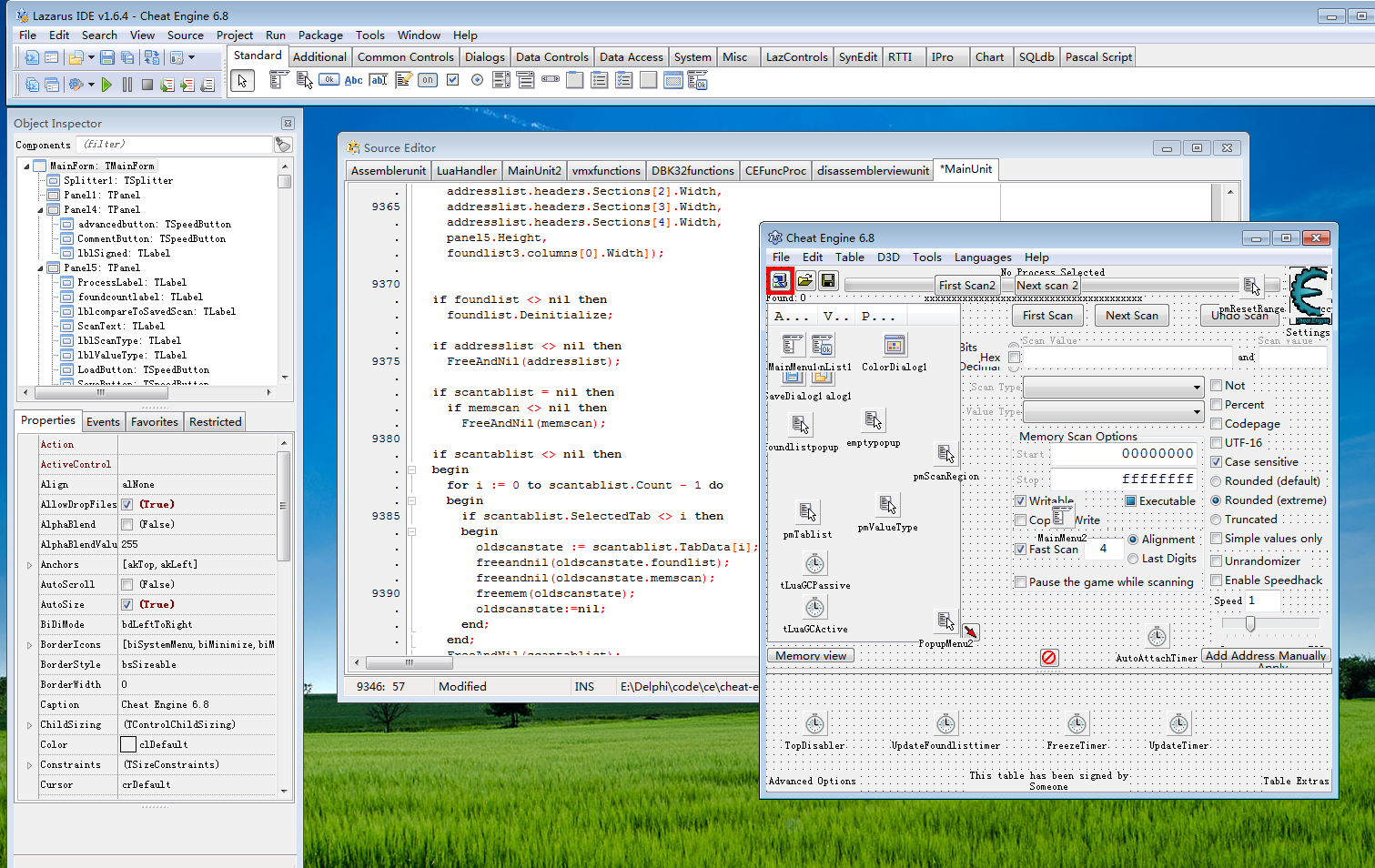Click the First Scan button
This screenshot has width=1375, height=868.
pos(1047,316)
